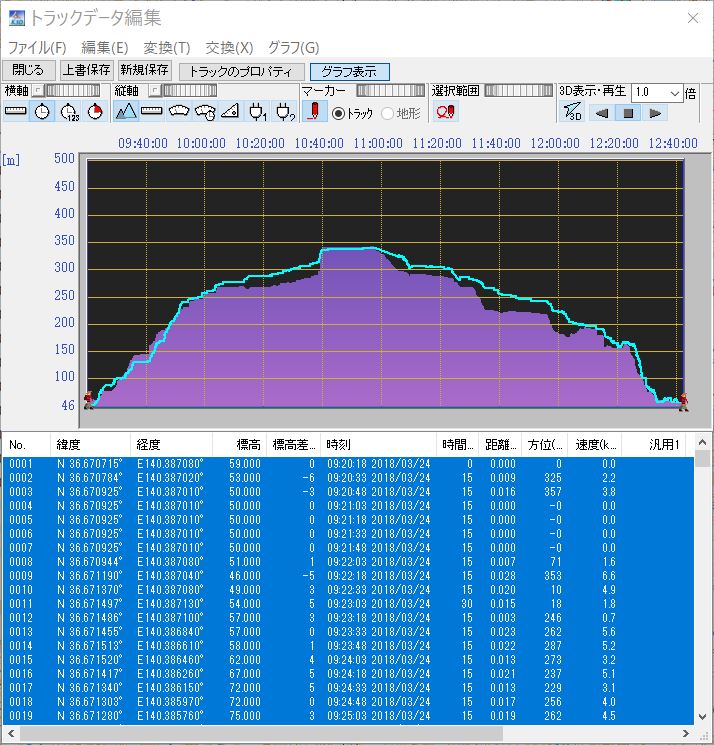The height and width of the screenshot is (745, 714).
Task: Open the グラフ(G) menu
Action: point(294,48)
